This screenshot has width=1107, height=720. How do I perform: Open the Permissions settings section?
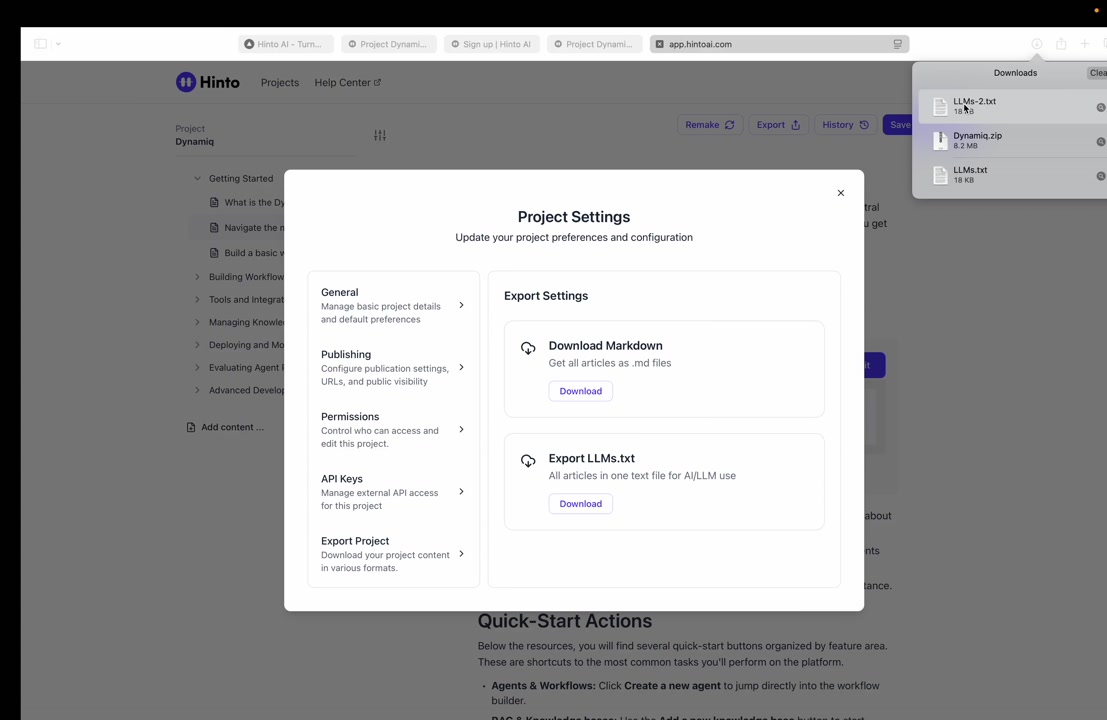[392, 429]
